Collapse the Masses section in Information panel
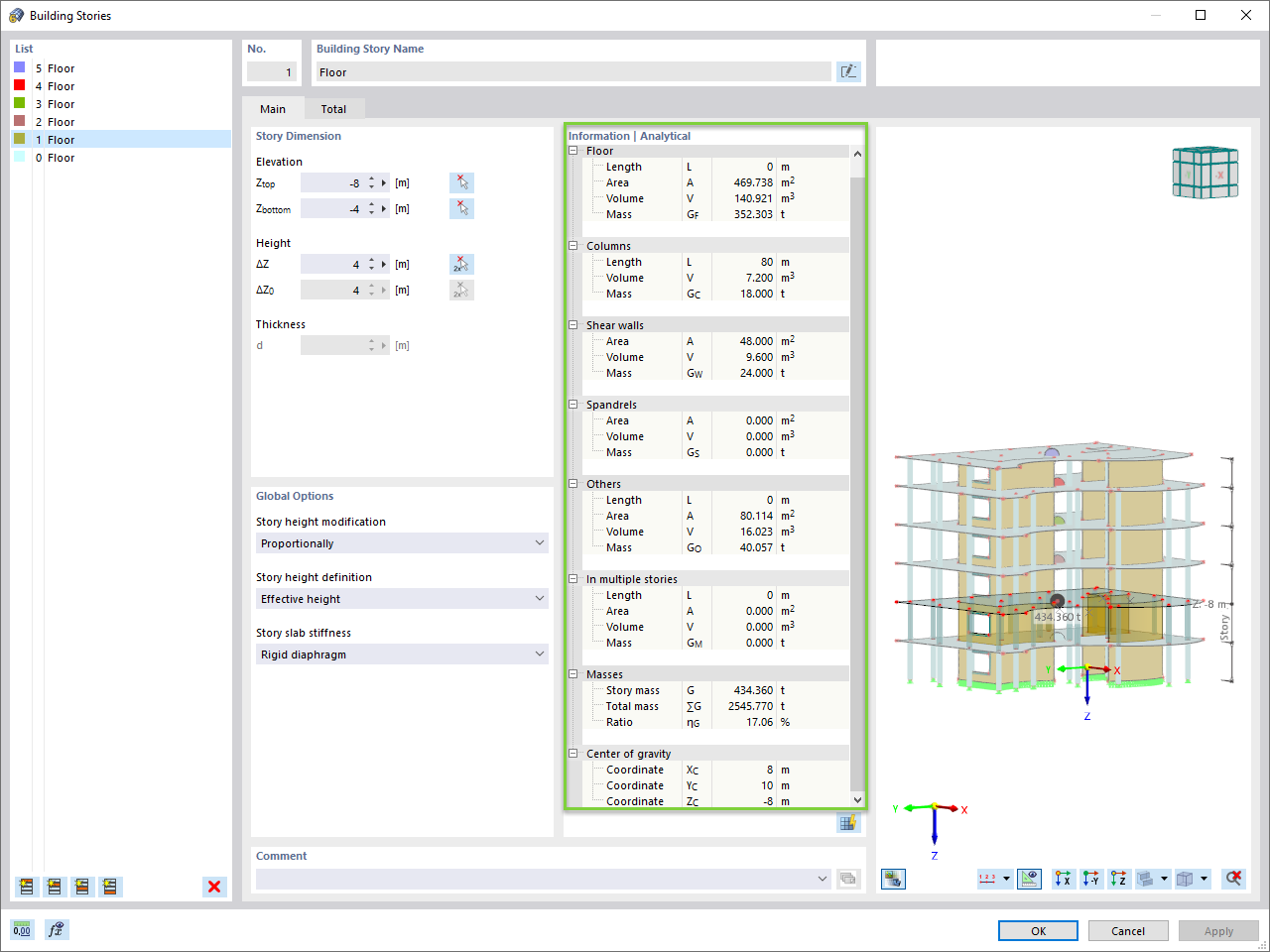The image size is (1270, 952). pos(572,673)
